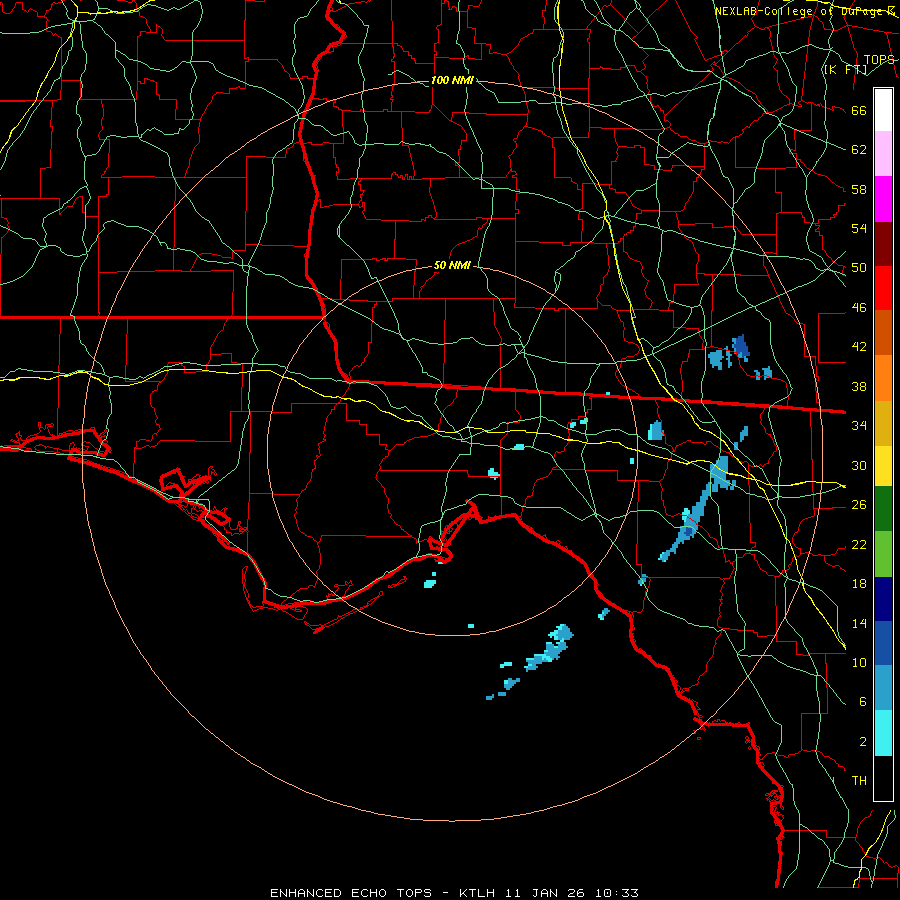Viewport: 900px width, 900px height.
Task: Click the white swatch in the tops legend
Action: [x=883, y=110]
